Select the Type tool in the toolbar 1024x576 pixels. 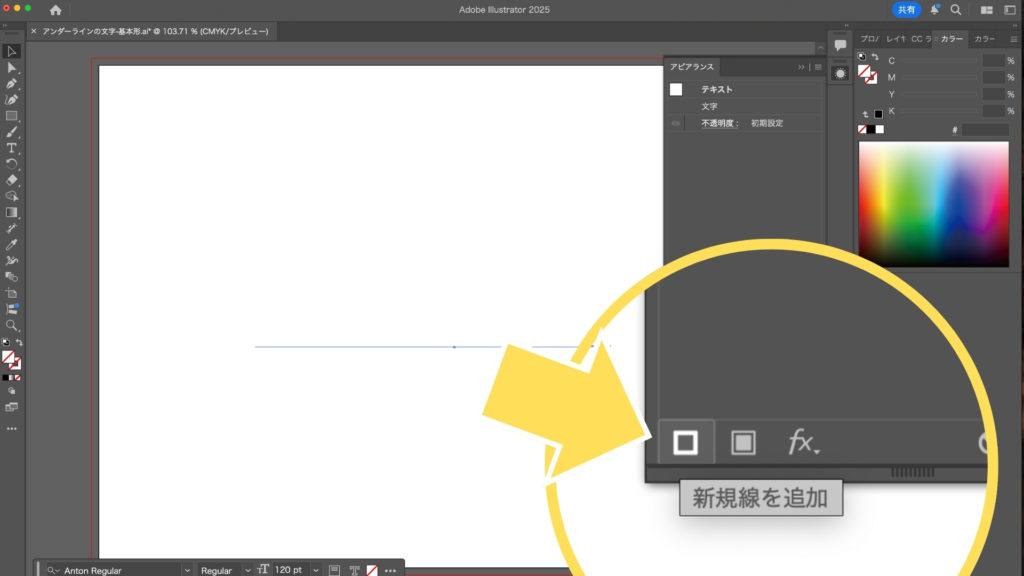pos(12,147)
